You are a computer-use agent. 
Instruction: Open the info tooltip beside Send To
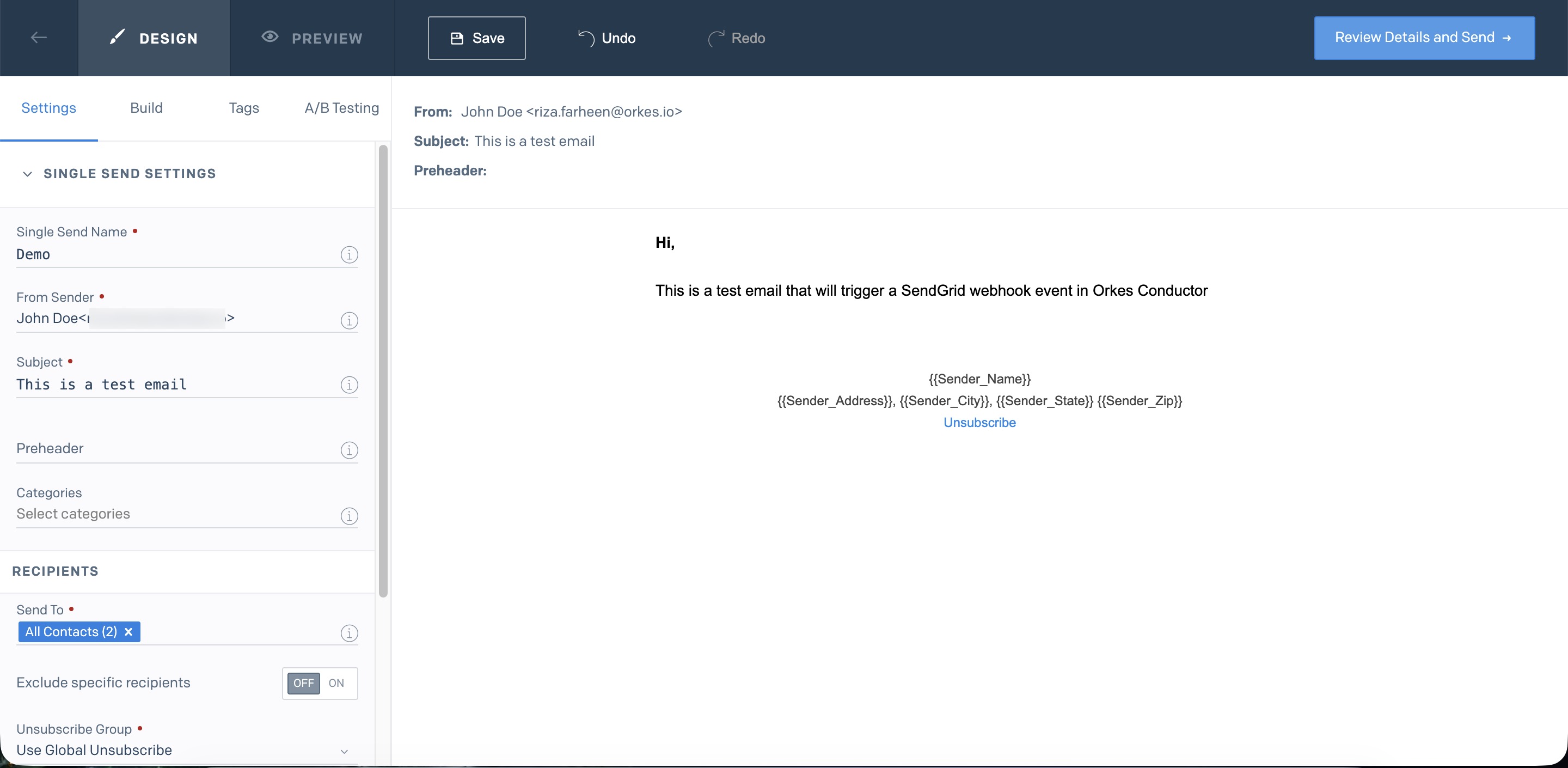[x=349, y=633]
